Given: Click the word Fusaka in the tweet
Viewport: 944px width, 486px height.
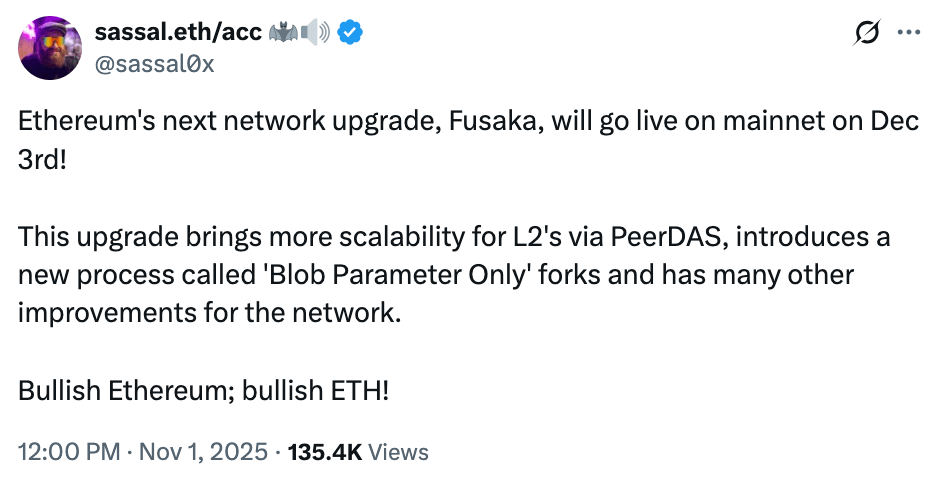Looking at the screenshot, I should pyautogui.click(x=478, y=124).
